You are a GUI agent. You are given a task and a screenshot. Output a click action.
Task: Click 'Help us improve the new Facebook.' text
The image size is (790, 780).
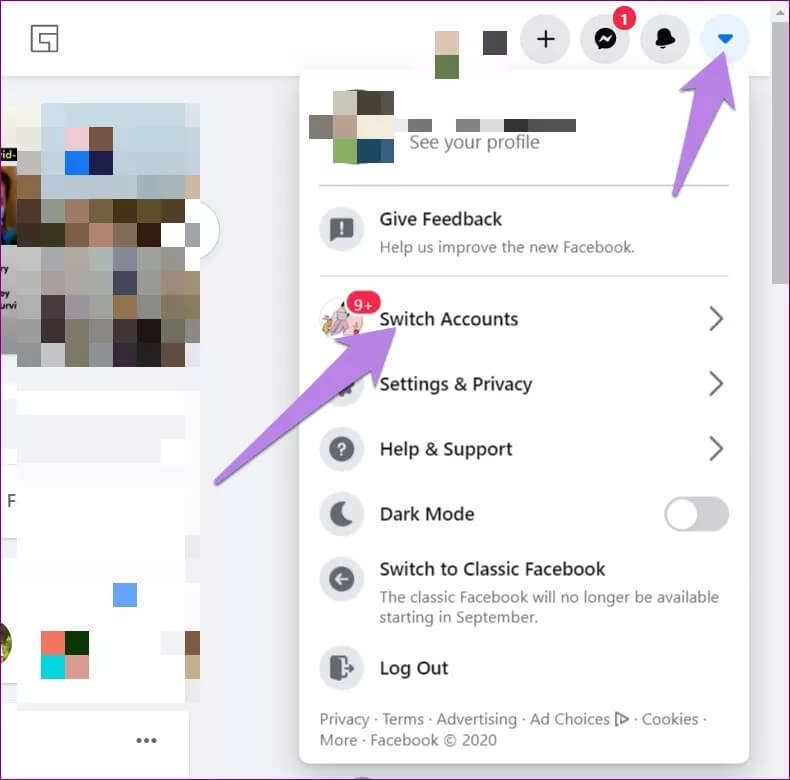pos(507,247)
